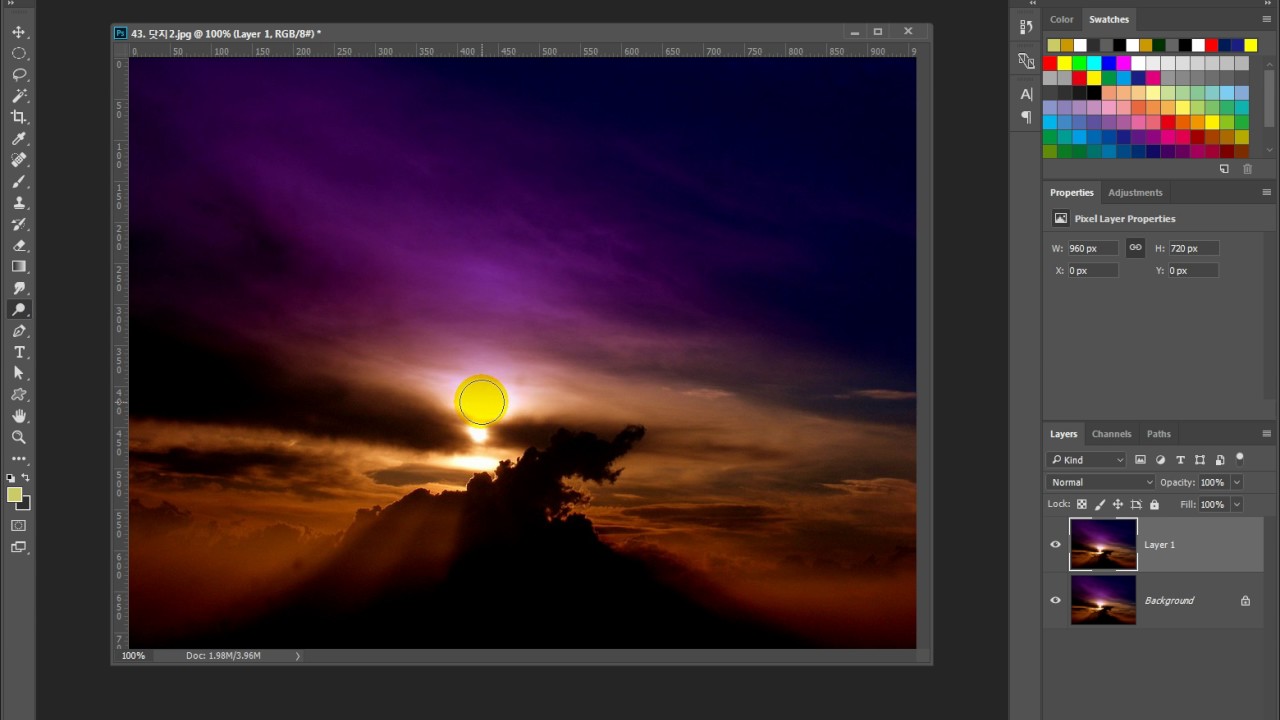Screen dimensions: 1280x720
Task: Toggle the smart objects filter
Action: [x=1220, y=460]
